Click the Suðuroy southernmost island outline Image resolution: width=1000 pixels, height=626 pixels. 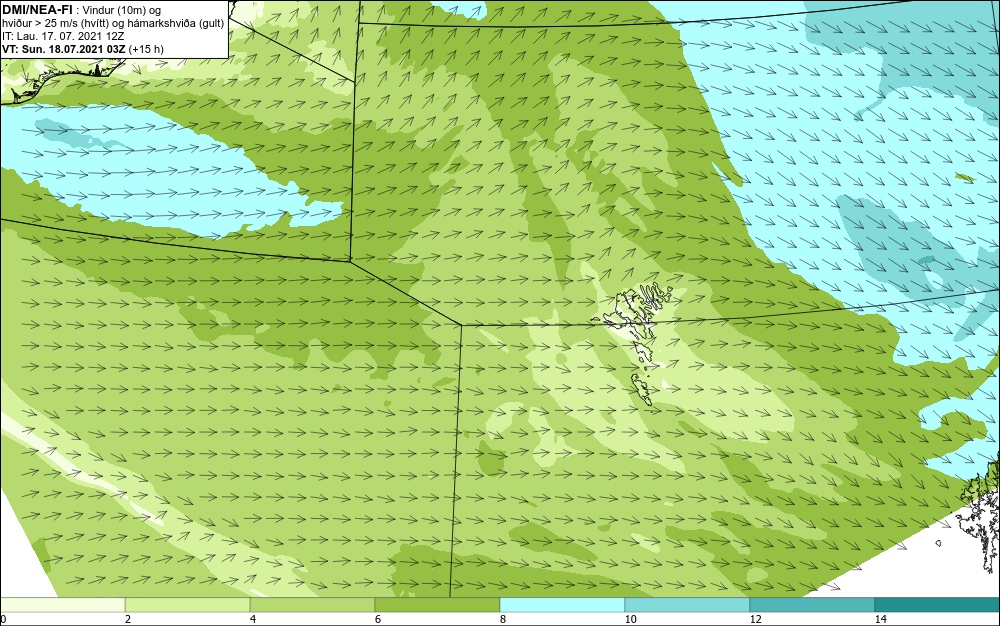pos(642,390)
